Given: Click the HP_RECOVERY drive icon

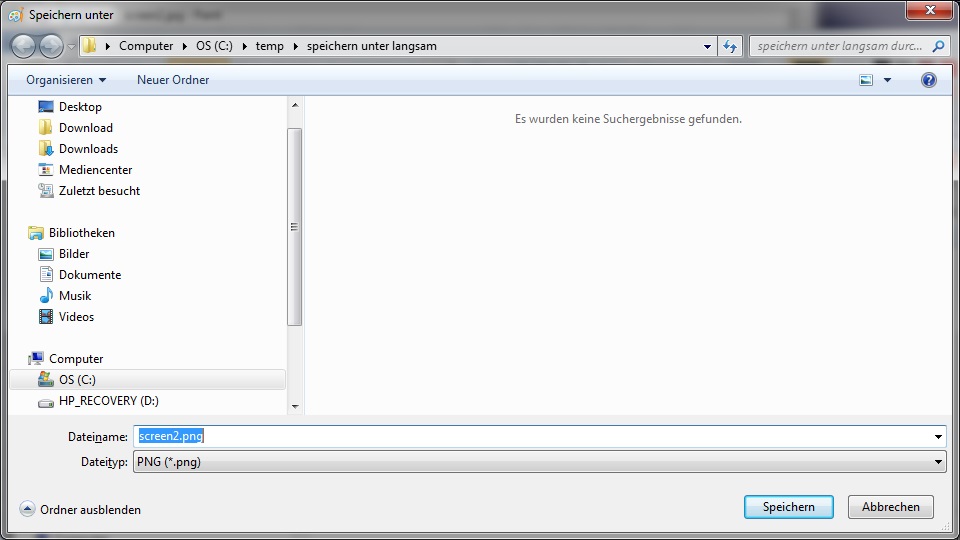Looking at the screenshot, I should (46, 402).
